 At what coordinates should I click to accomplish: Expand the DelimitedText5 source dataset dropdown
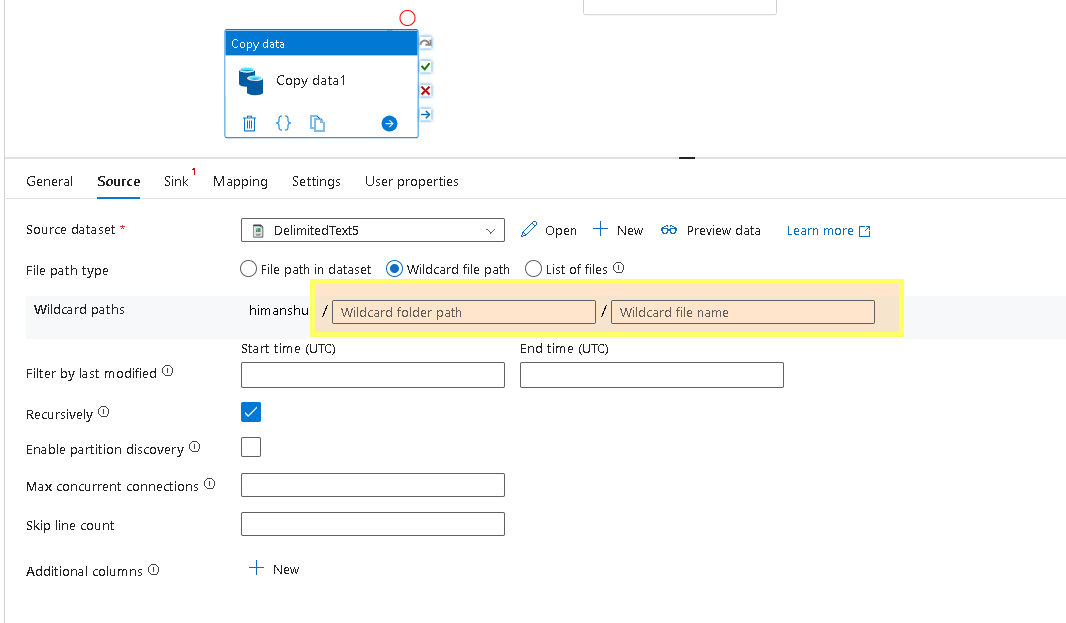373,230
